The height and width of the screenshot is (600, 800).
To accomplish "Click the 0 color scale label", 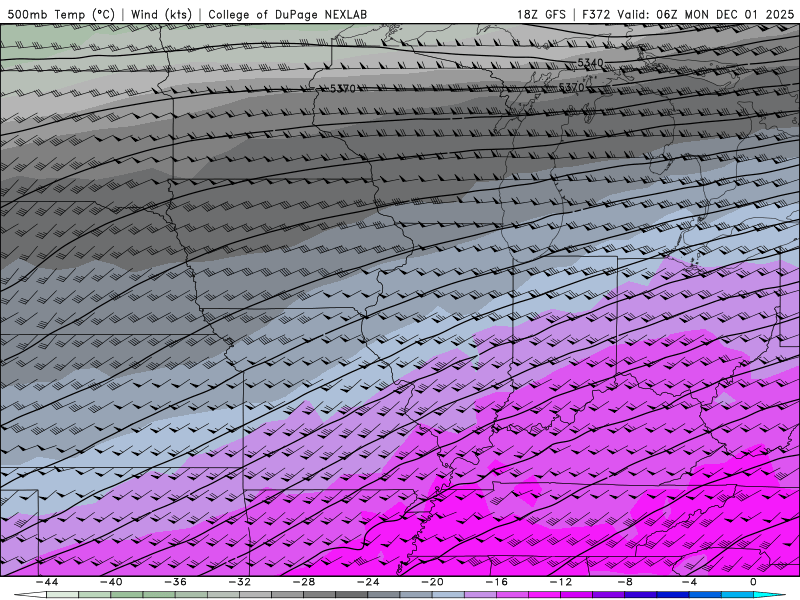I will pyautogui.click(x=754, y=582).
